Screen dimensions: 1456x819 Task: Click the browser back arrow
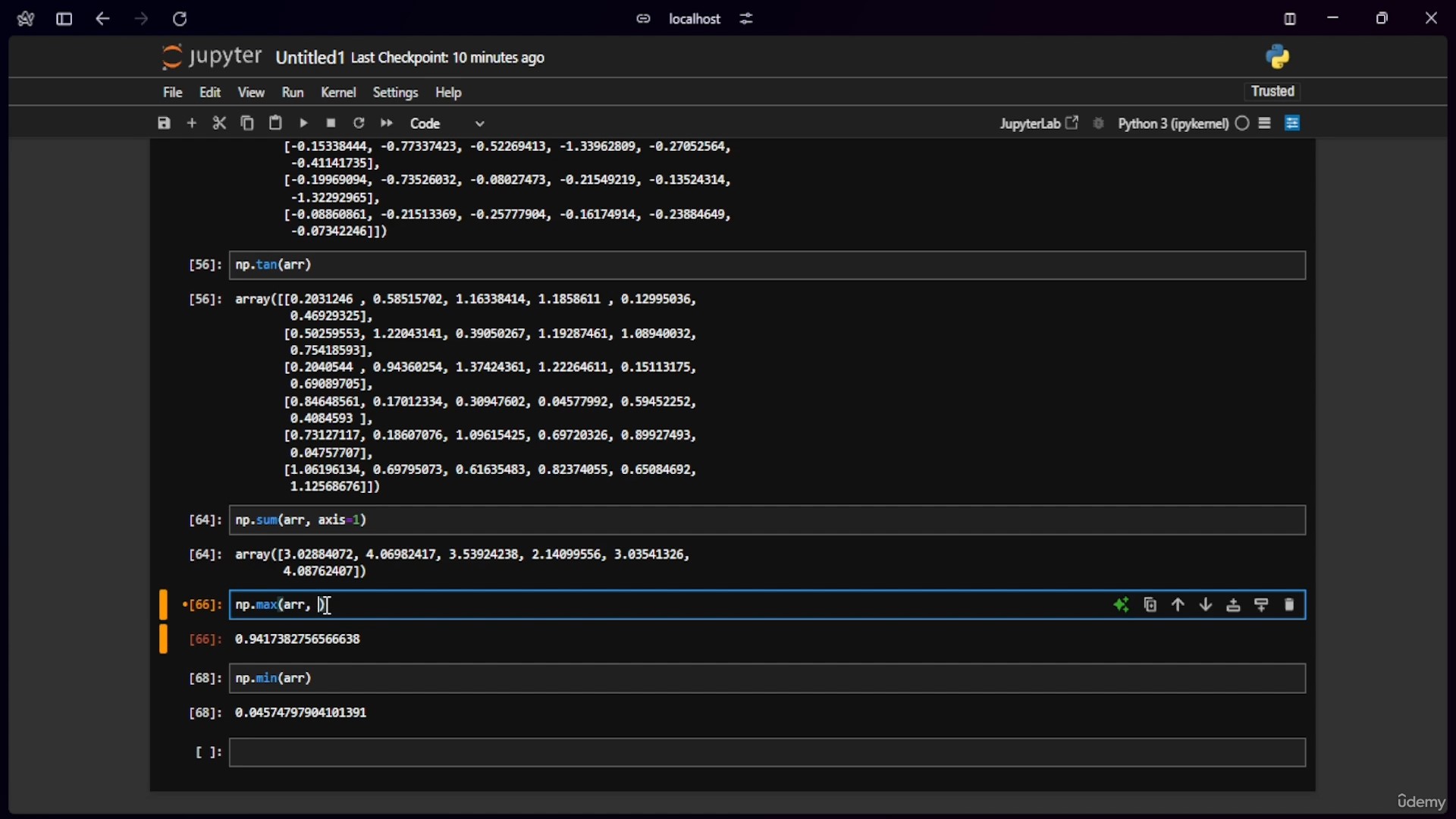pos(102,19)
